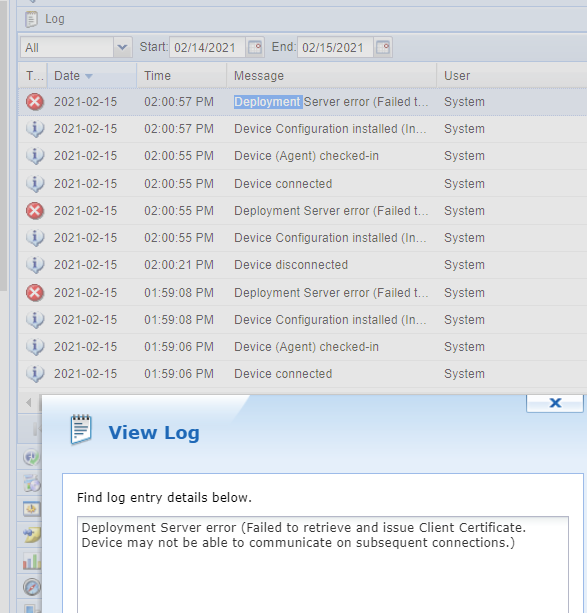Viewport: 587px width, 613px height.
Task: Click the 02:00:21 PM time cell
Action: (179, 265)
